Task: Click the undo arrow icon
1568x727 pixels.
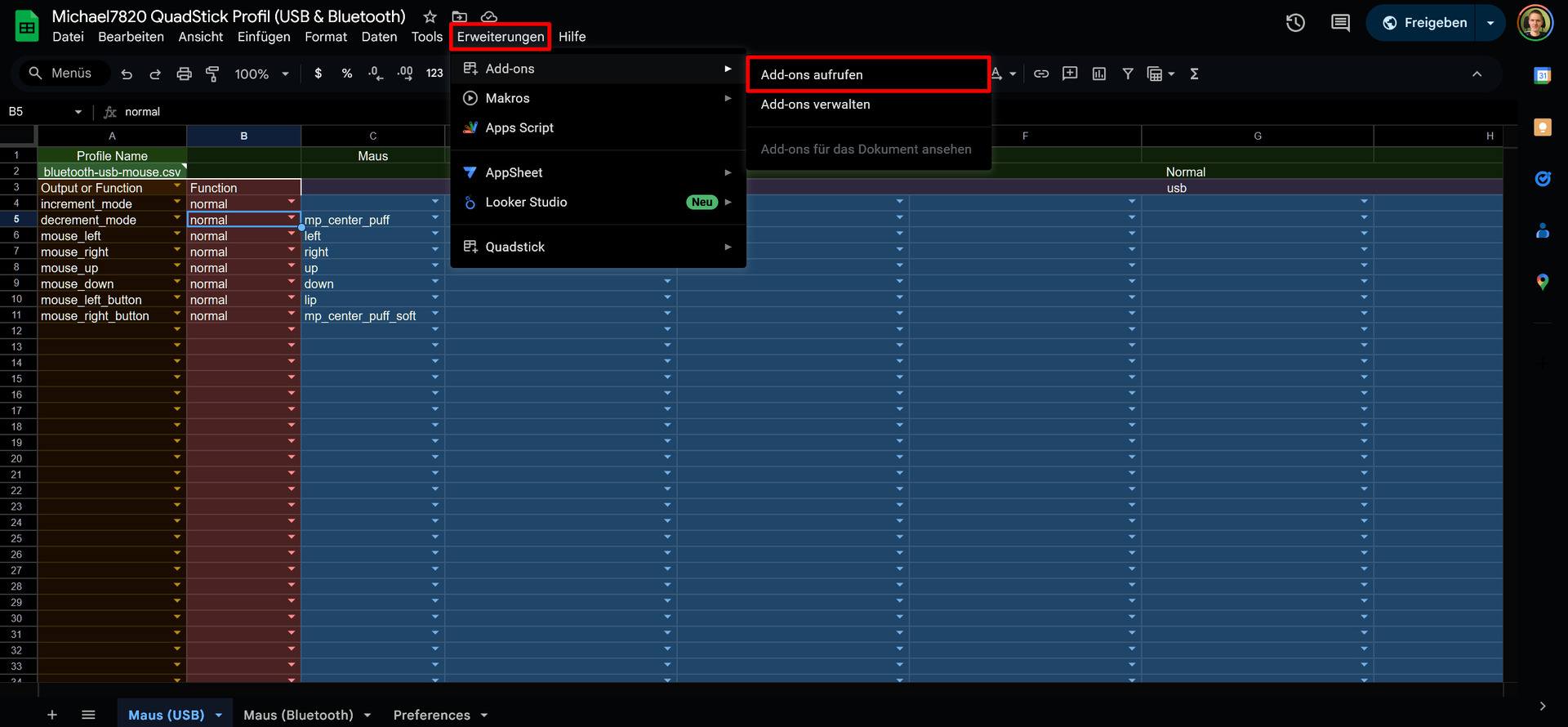Action: 127,74
